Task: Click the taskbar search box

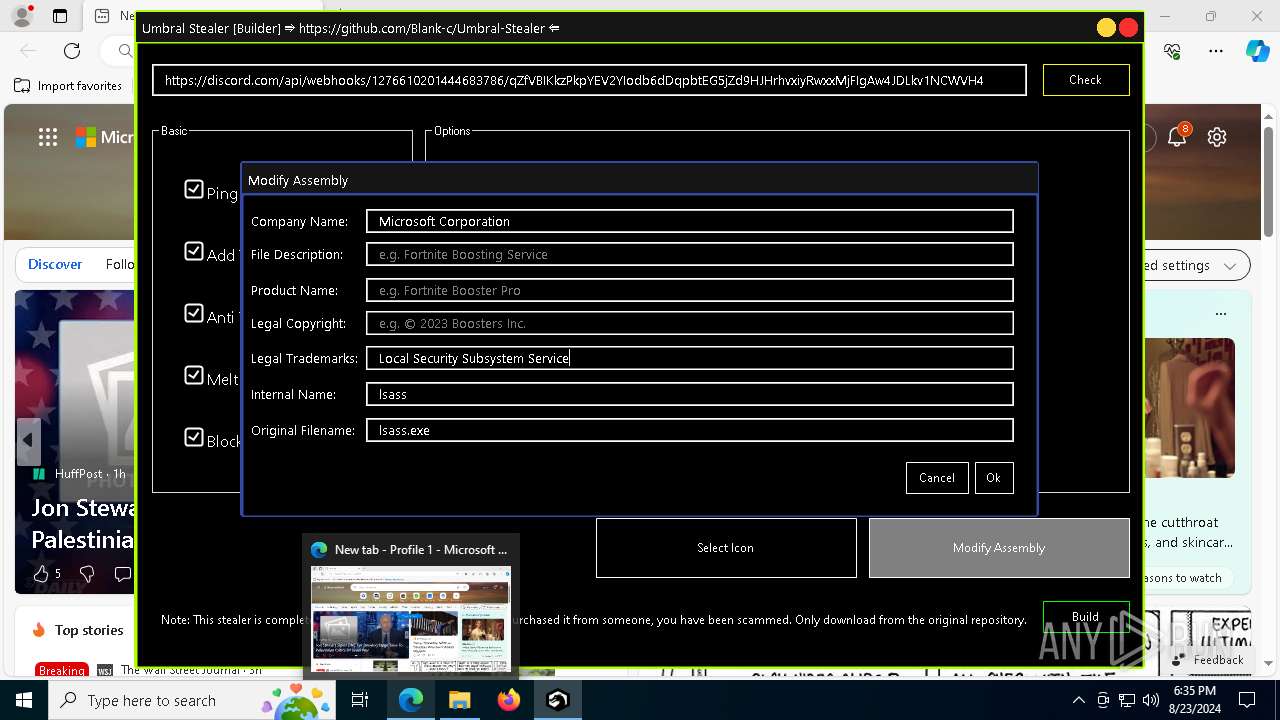Action: (190, 700)
